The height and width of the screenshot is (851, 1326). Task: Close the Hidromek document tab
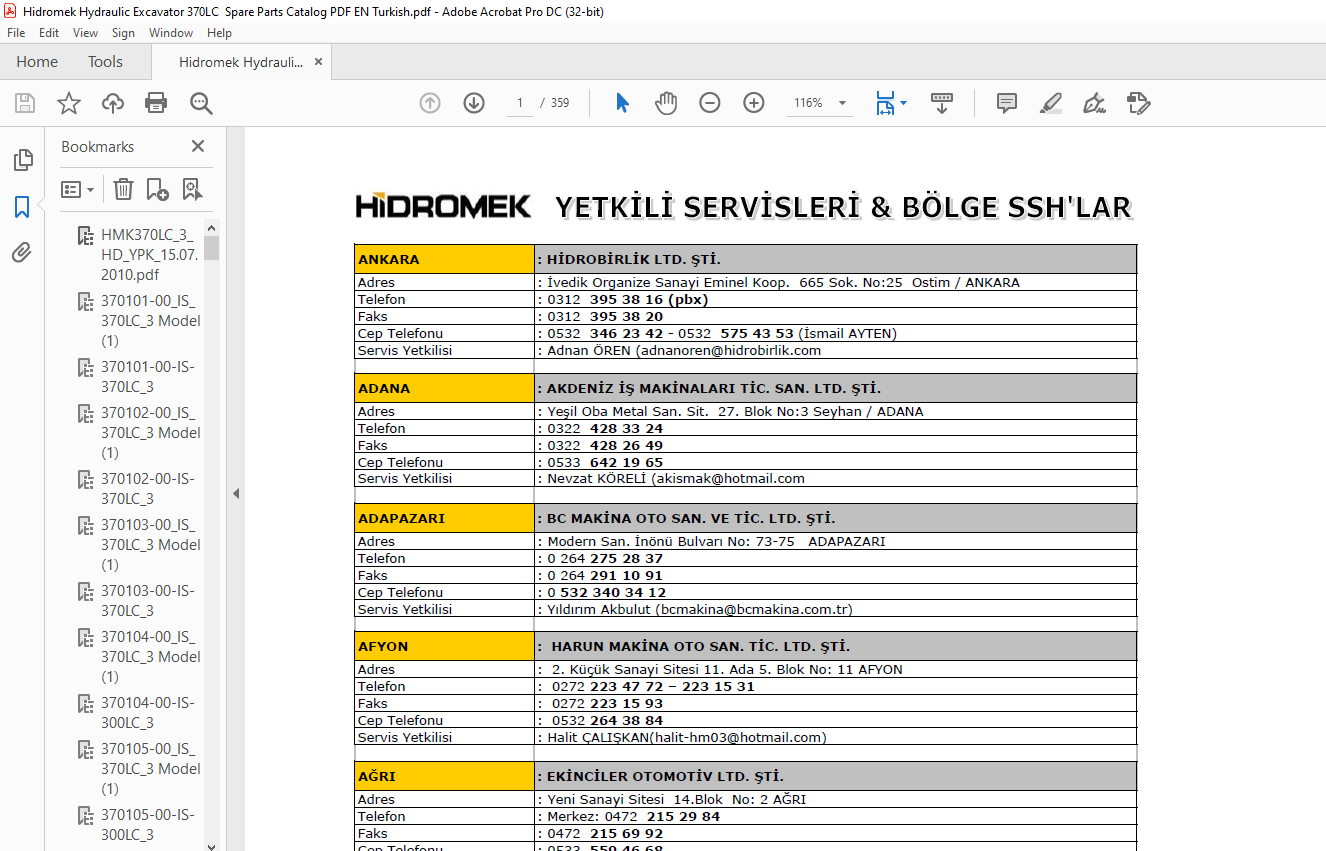[x=318, y=62]
